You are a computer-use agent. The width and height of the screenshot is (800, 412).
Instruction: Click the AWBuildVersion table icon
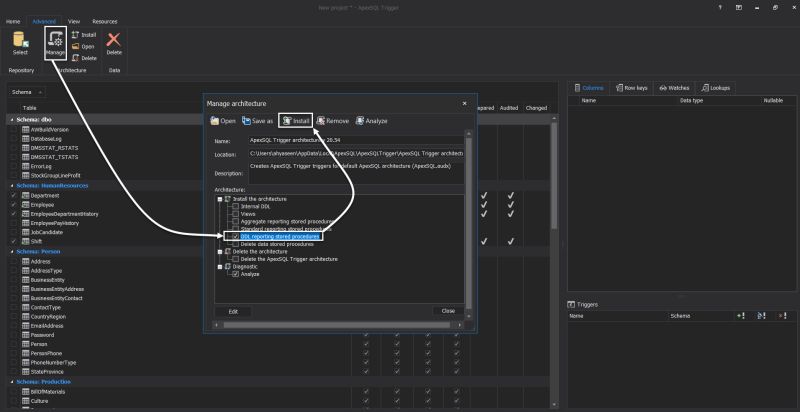point(26,130)
